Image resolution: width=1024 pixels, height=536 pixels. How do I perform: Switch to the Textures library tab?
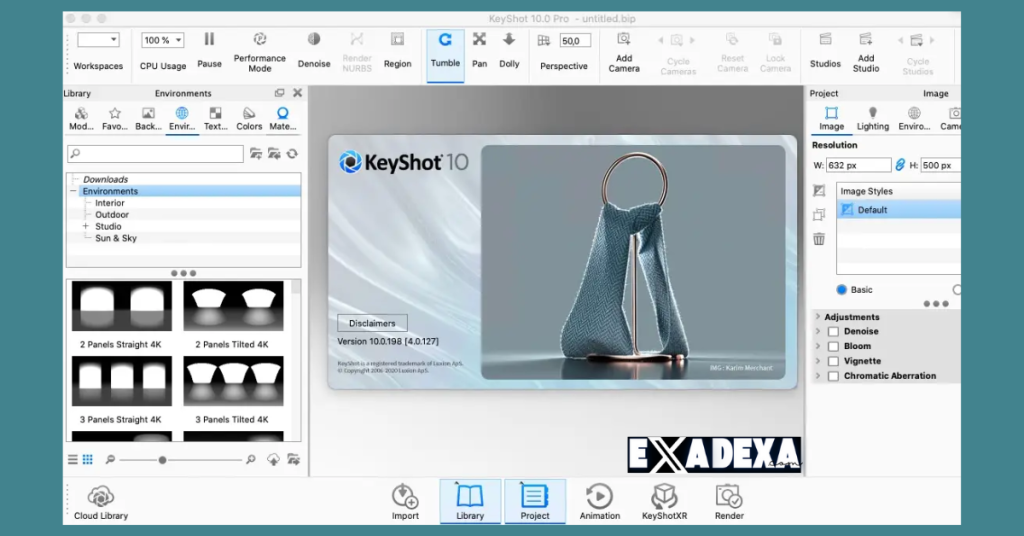(216, 119)
